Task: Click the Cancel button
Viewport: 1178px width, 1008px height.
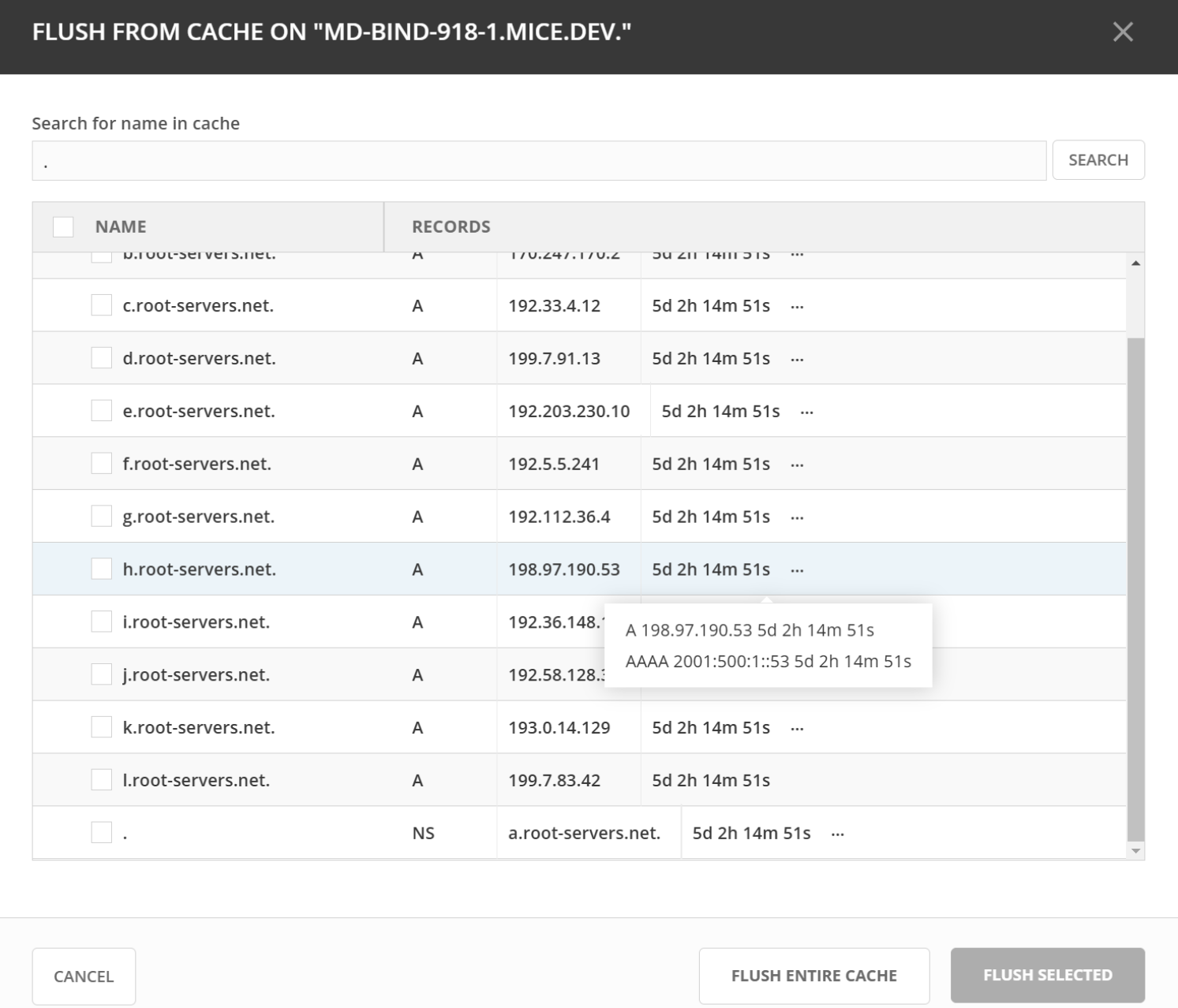Action: click(x=84, y=976)
